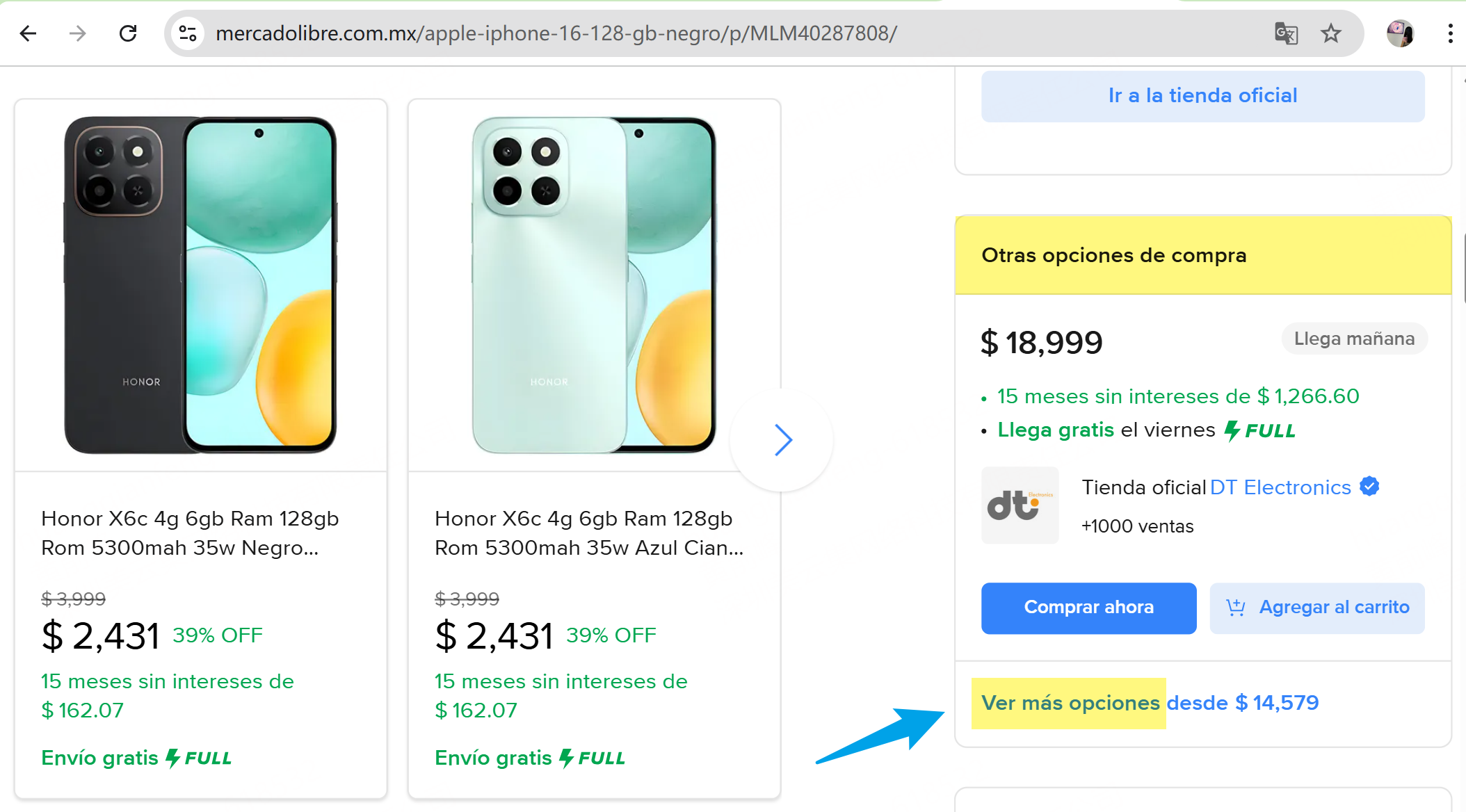This screenshot has height=812, width=1466.
Task: View site information icon in the address bar
Action: click(x=186, y=33)
